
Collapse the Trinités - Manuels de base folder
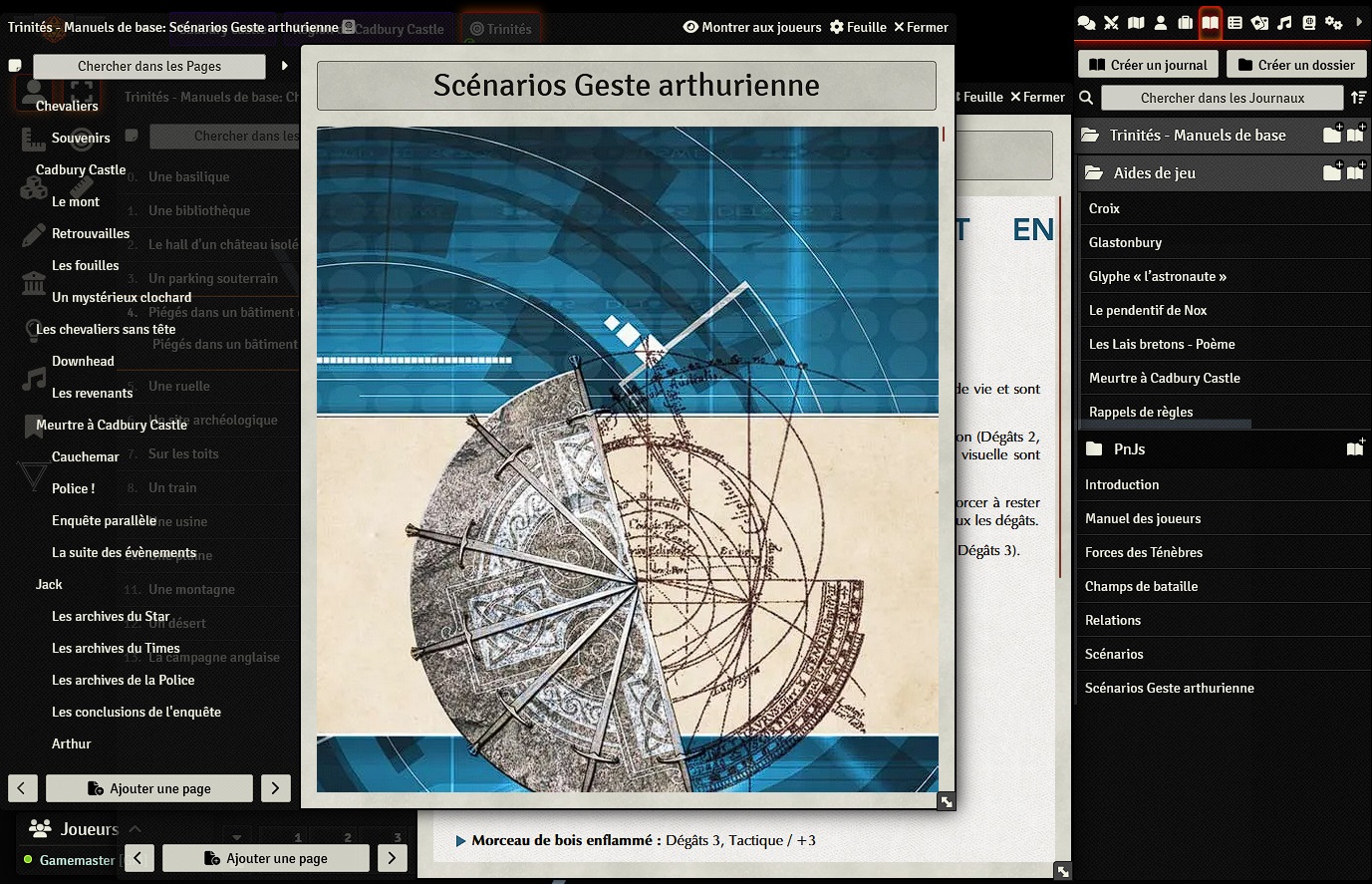(x=1197, y=136)
